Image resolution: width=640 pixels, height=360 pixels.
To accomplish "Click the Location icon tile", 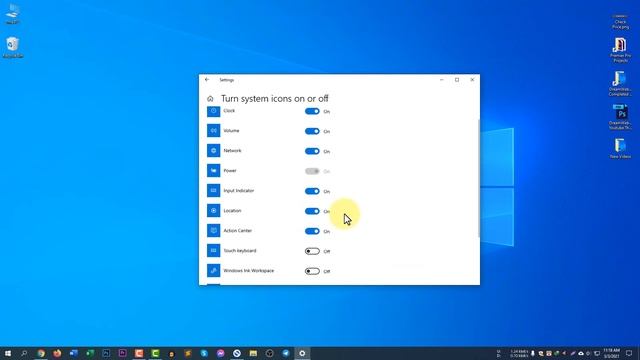I will (x=213, y=211).
